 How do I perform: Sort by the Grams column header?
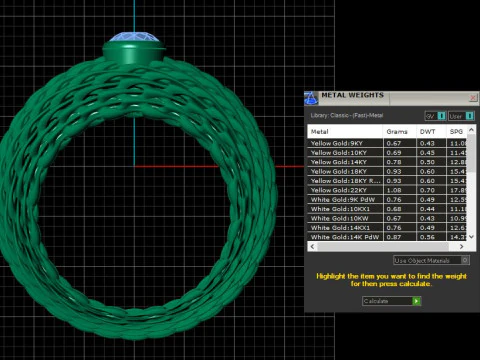coord(399,132)
